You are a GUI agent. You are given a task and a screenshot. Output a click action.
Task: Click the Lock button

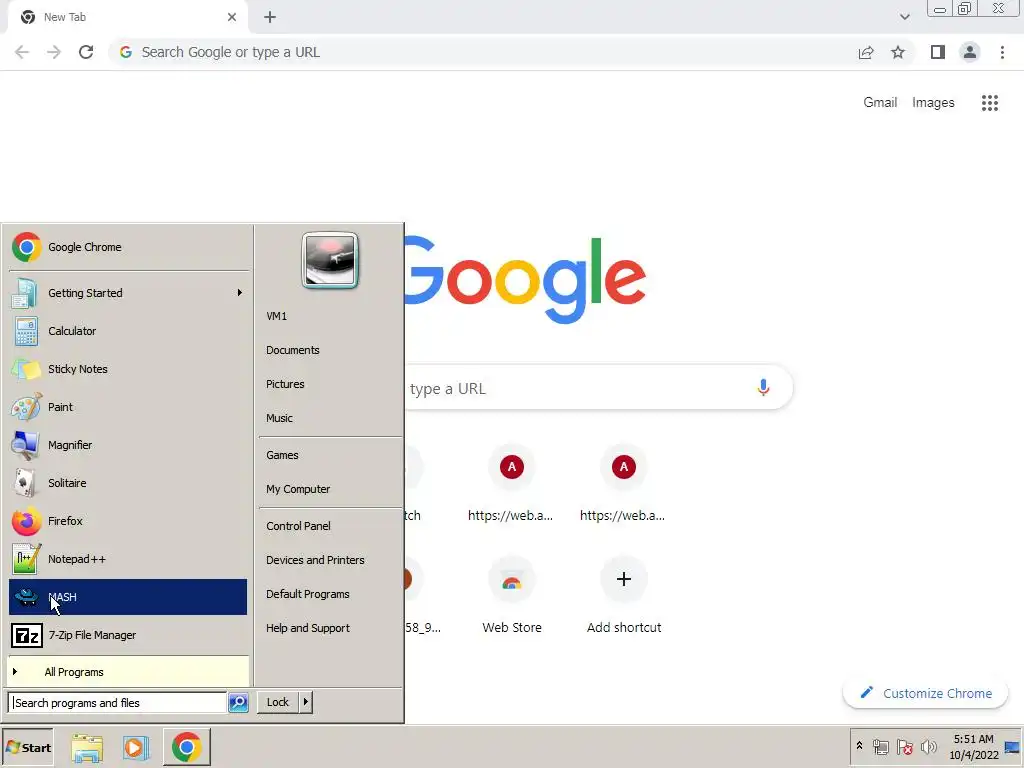tap(278, 702)
